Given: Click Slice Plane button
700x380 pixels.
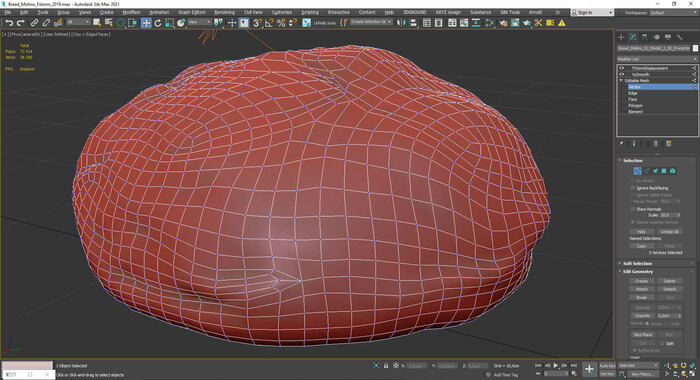Looking at the screenshot, I should pos(642,334).
